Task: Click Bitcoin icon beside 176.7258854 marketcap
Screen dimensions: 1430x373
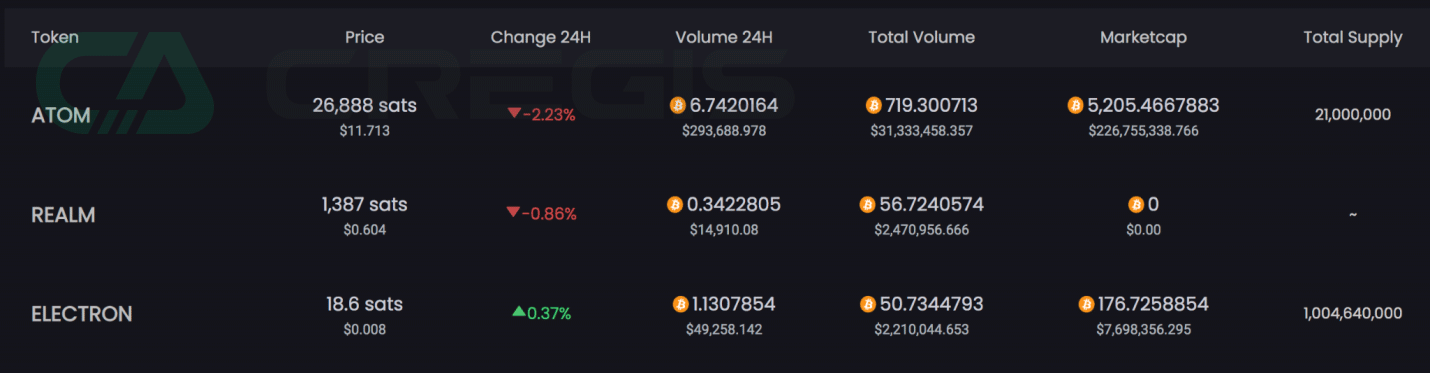Action: [x=1087, y=304]
